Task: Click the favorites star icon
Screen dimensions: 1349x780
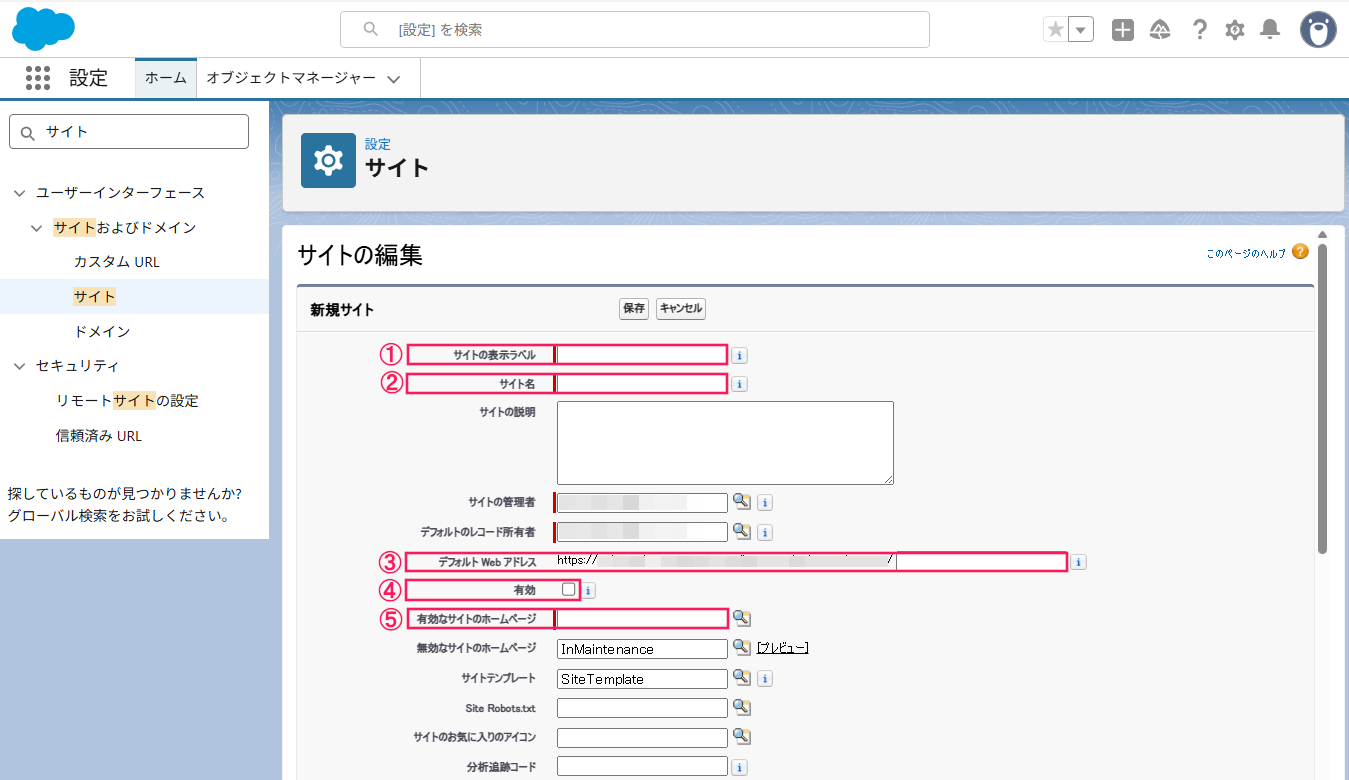Action: (1055, 30)
